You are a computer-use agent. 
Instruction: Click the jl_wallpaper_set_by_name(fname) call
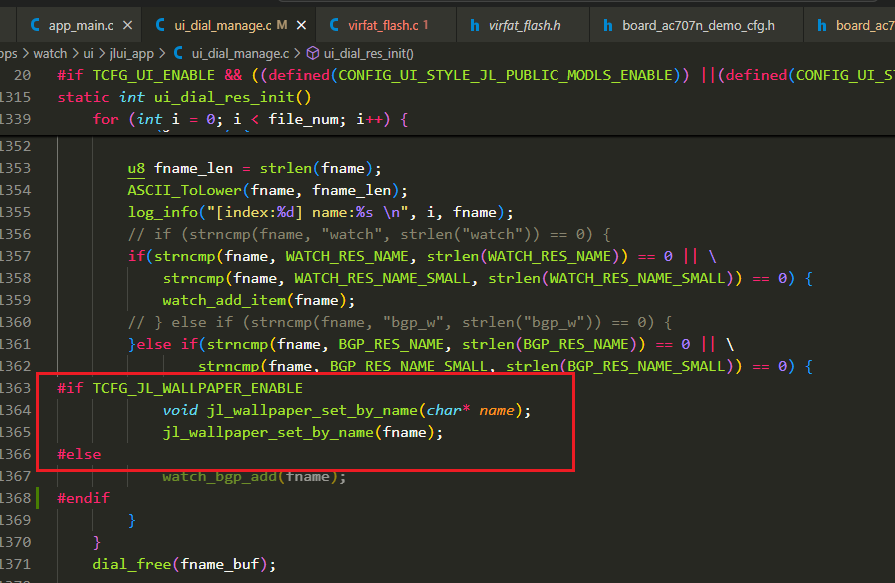303,432
